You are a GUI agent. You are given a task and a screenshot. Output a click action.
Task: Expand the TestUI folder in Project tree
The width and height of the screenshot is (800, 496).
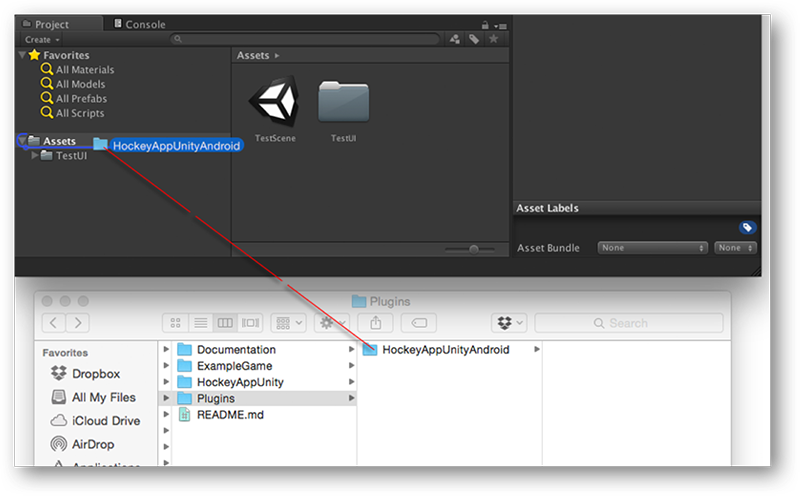pos(35,155)
